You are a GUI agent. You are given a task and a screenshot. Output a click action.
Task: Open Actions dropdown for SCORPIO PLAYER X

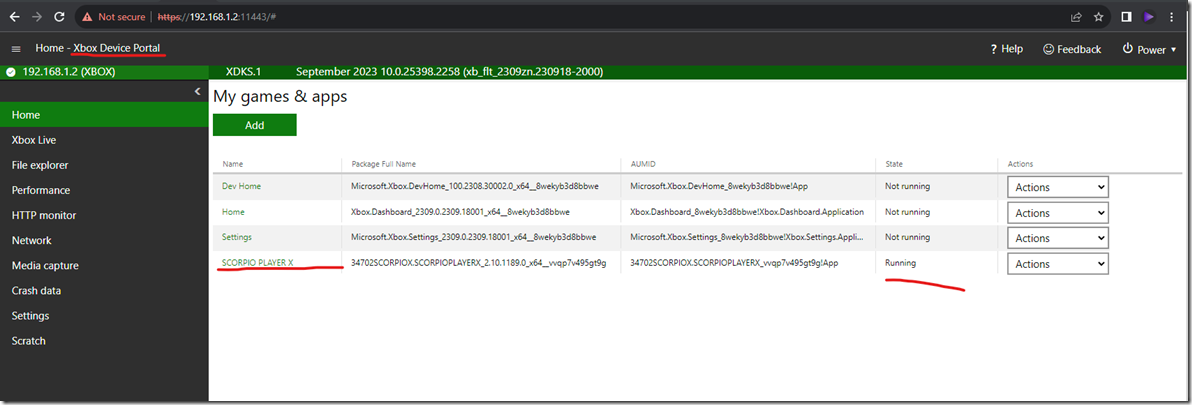[x=1058, y=263]
